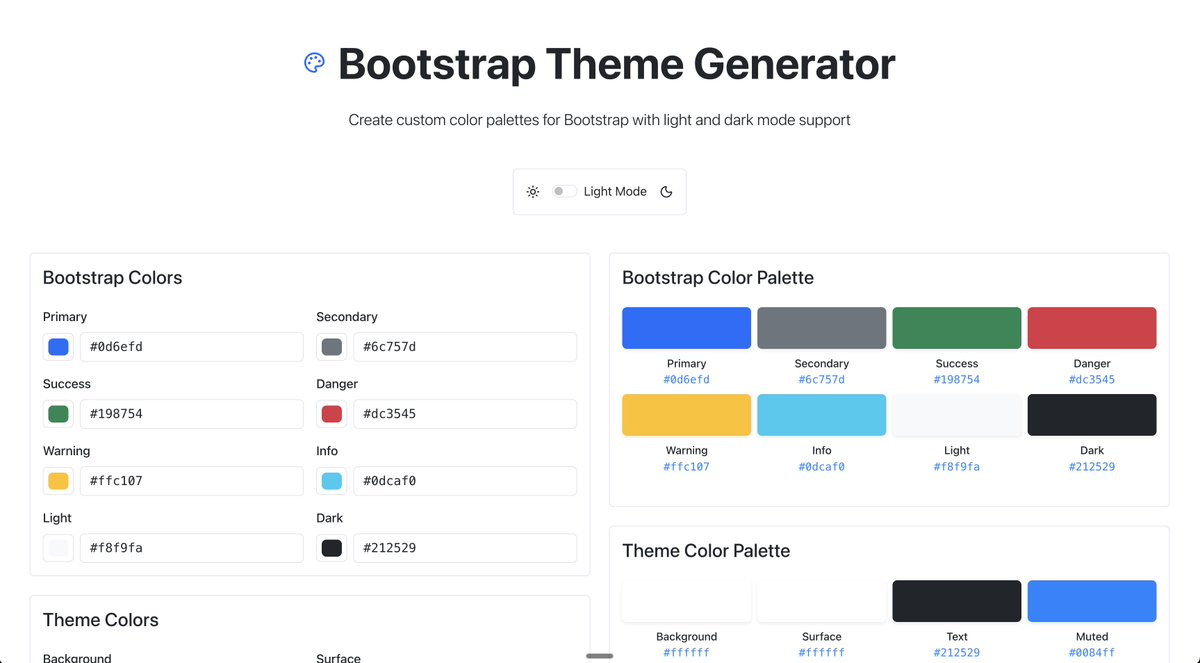
Task: Click the #dc3545 code under Danger tile
Action: 1092,380
